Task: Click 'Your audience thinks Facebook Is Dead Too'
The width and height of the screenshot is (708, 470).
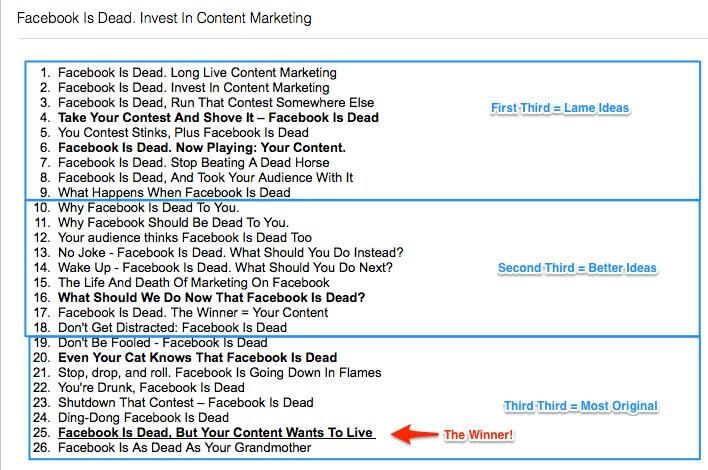Action: point(185,237)
